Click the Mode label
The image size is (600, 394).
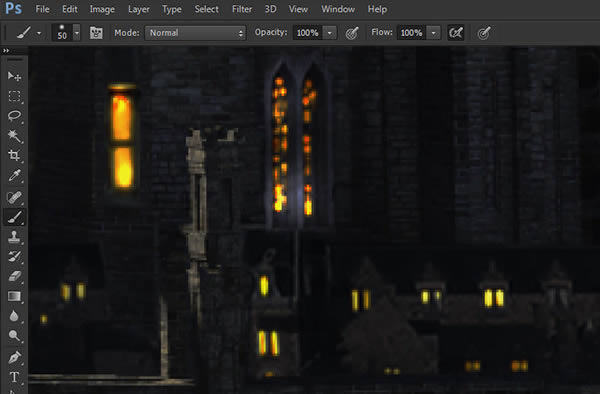click(x=127, y=33)
